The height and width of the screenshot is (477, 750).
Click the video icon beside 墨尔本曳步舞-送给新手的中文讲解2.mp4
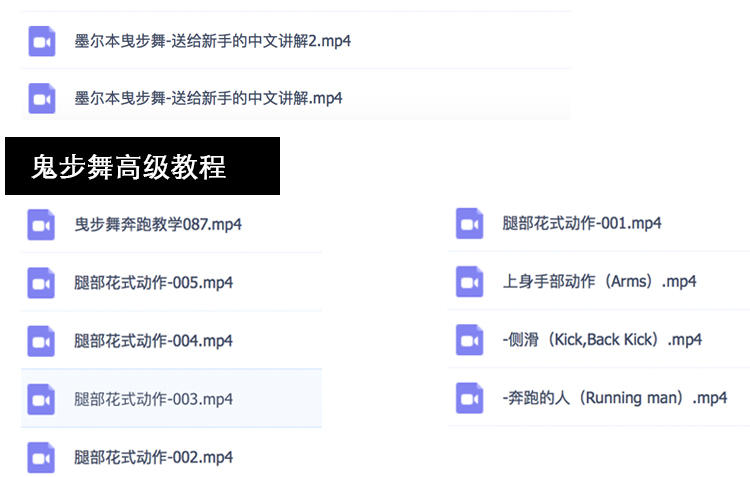pos(42,41)
